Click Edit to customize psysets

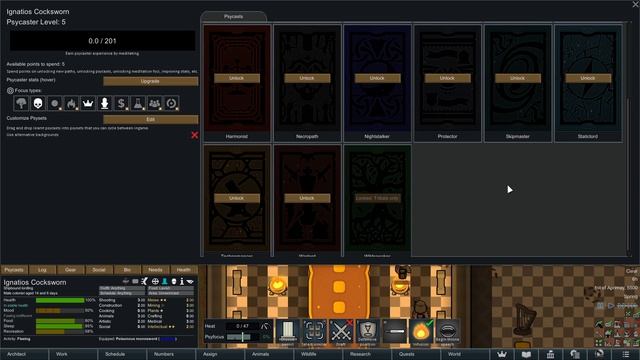coord(151,119)
